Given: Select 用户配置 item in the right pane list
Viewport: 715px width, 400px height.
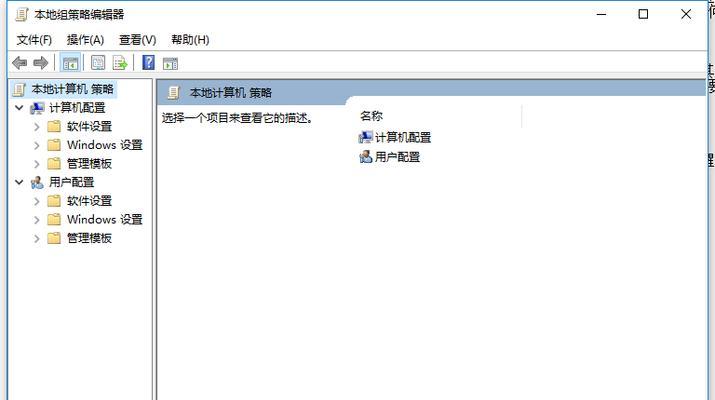Looking at the screenshot, I should [x=390, y=157].
